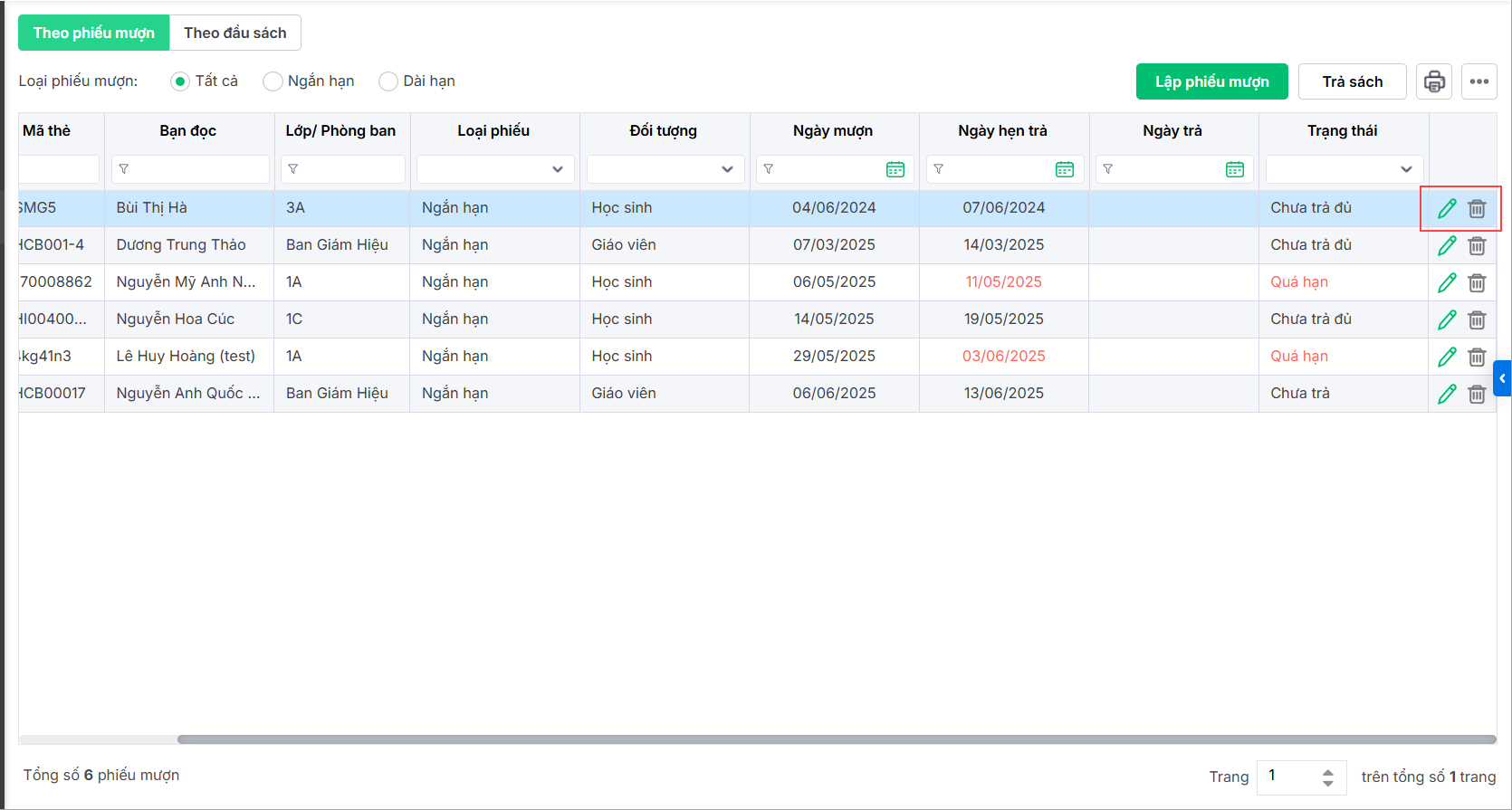Sort by Trạng thái column header
This screenshot has height=810, width=1512.
pyautogui.click(x=1343, y=130)
